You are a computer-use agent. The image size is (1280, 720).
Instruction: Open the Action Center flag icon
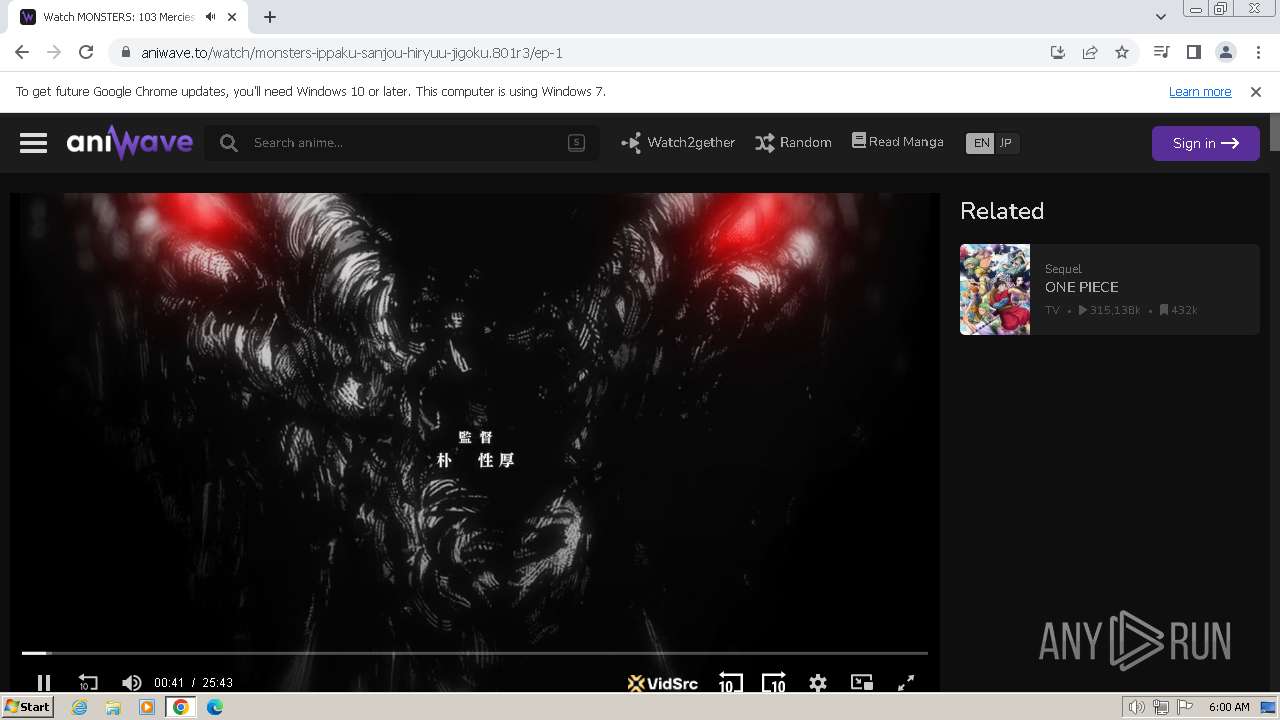coord(1185,707)
